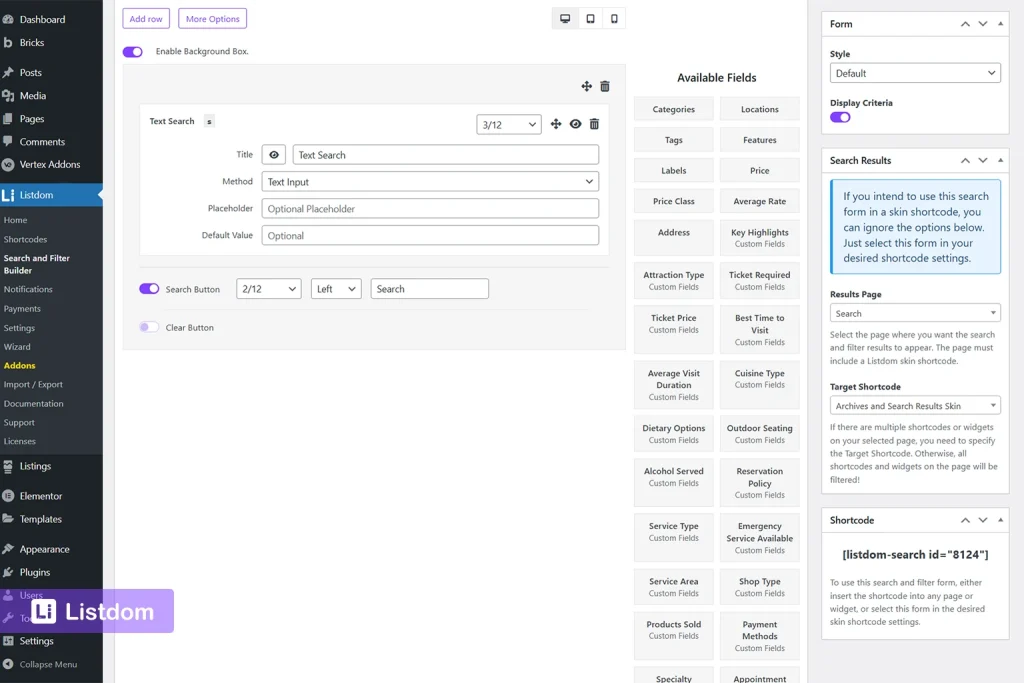Open More Options
The height and width of the screenshot is (683, 1024).
[x=211, y=18]
